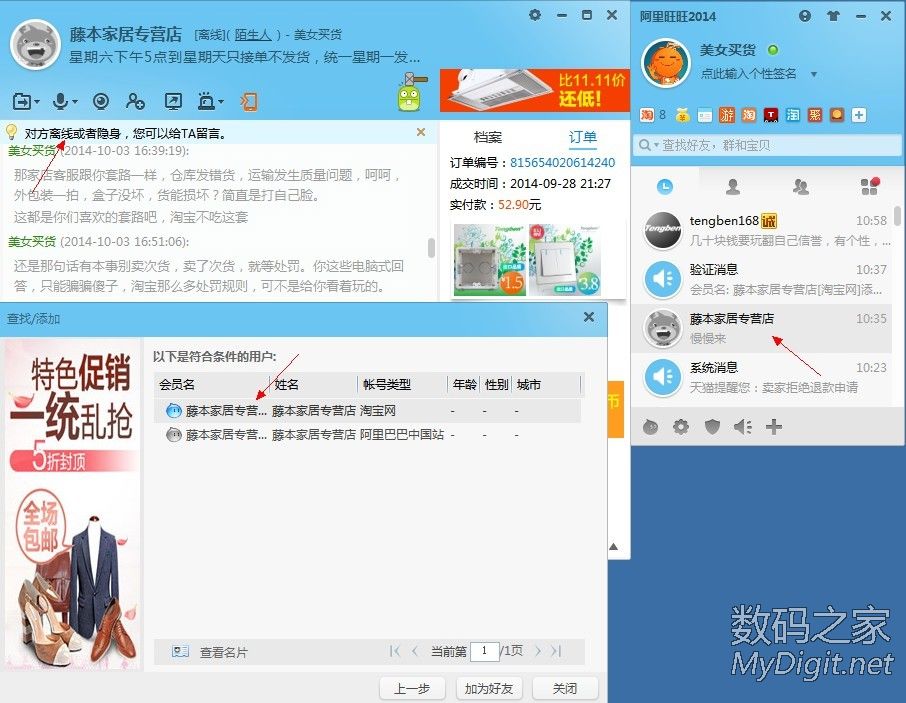The height and width of the screenshot is (703, 906).
Task: Open main menu icon in bottom bar
Action: click(651, 427)
